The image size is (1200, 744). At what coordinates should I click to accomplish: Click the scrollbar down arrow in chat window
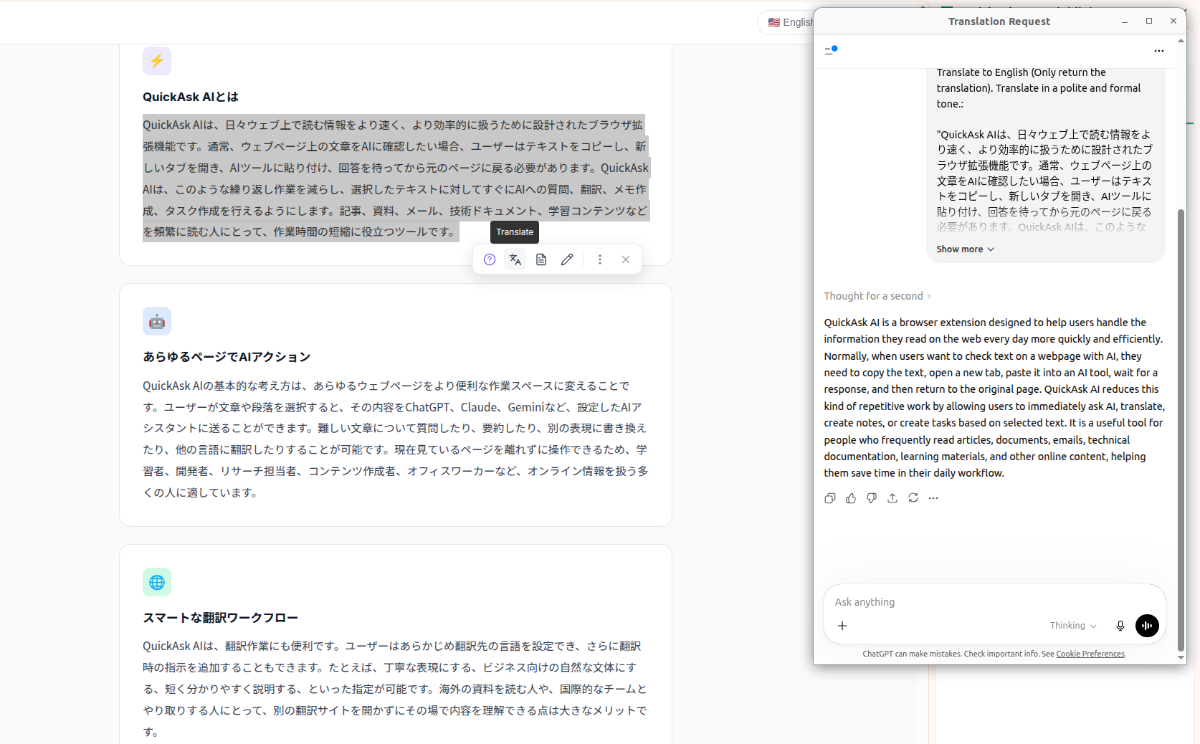point(1181,657)
